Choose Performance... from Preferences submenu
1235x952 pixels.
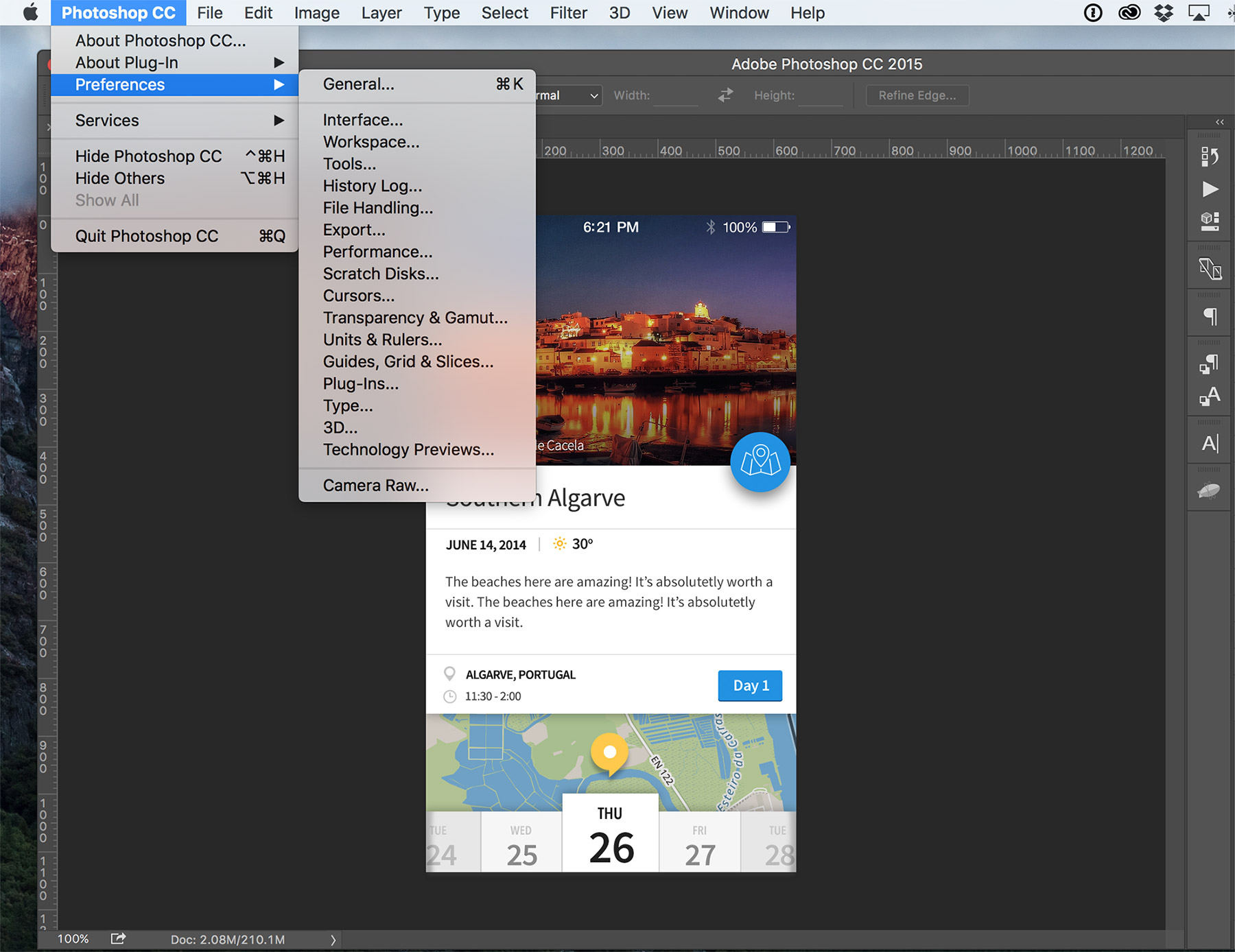click(377, 252)
